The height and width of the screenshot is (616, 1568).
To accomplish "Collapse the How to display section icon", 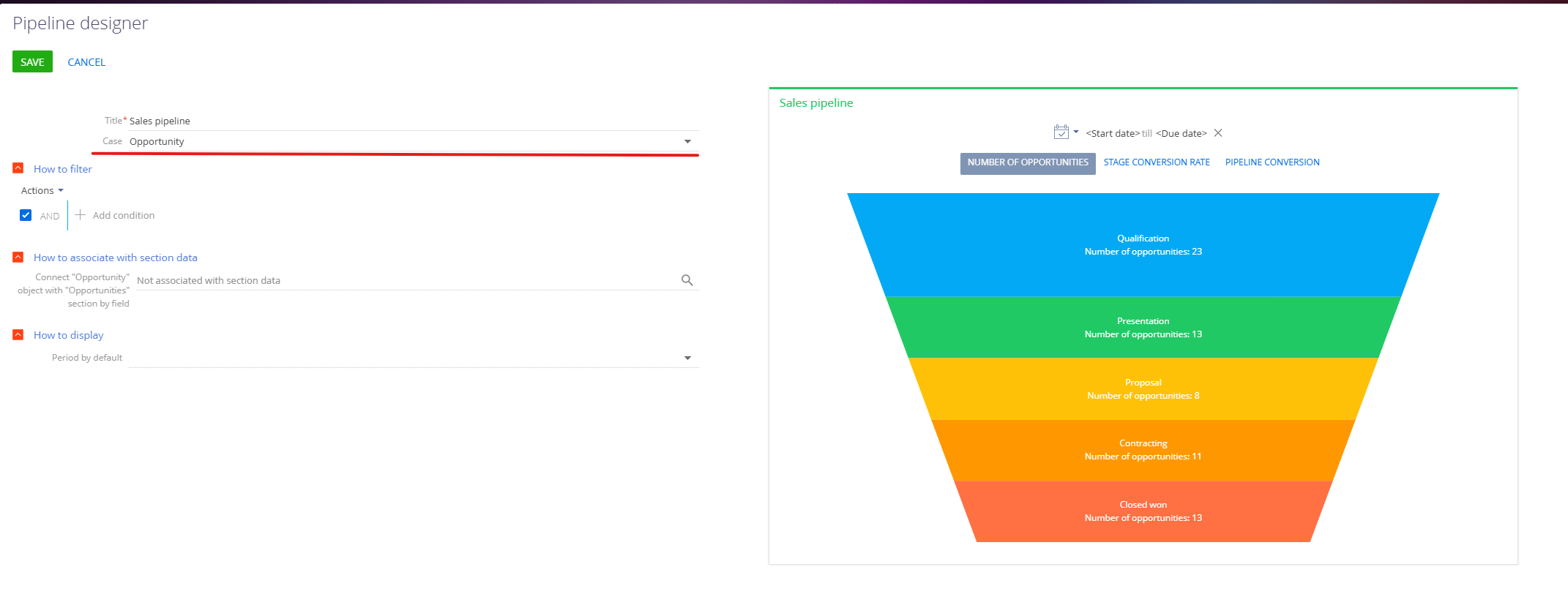I will point(18,334).
